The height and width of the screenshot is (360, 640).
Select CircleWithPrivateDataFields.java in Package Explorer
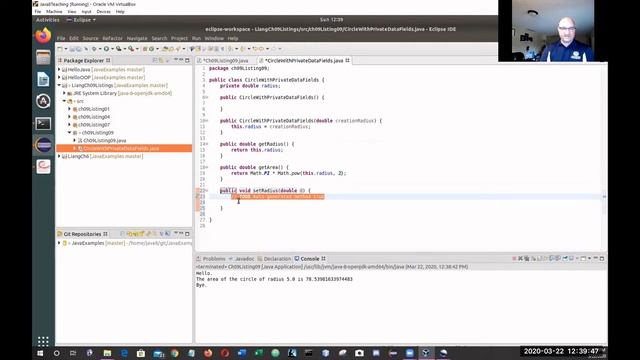tap(121, 148)
